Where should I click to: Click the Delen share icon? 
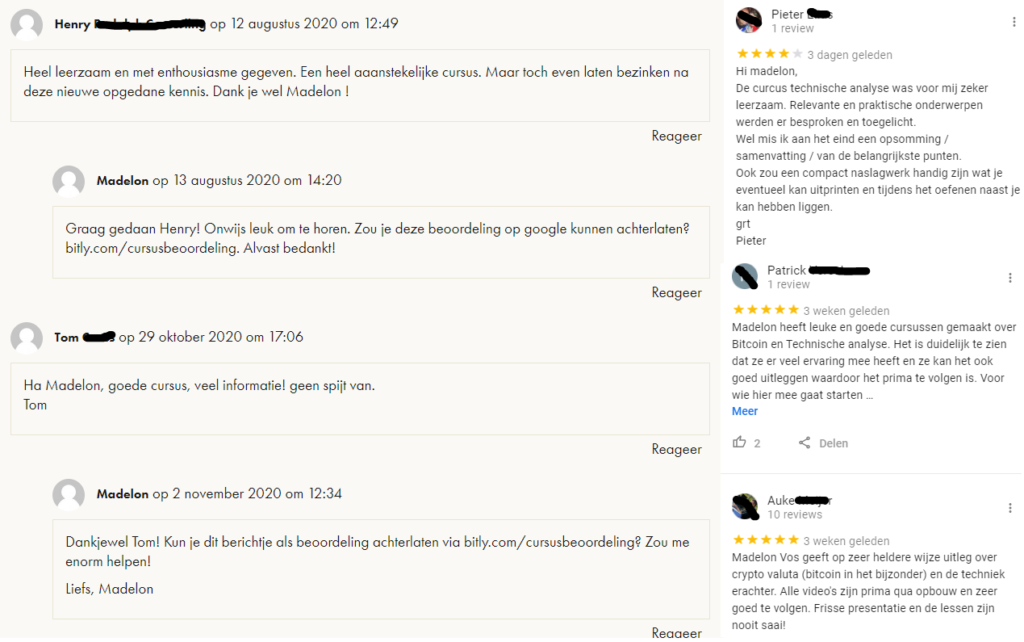tap(805, 443)
